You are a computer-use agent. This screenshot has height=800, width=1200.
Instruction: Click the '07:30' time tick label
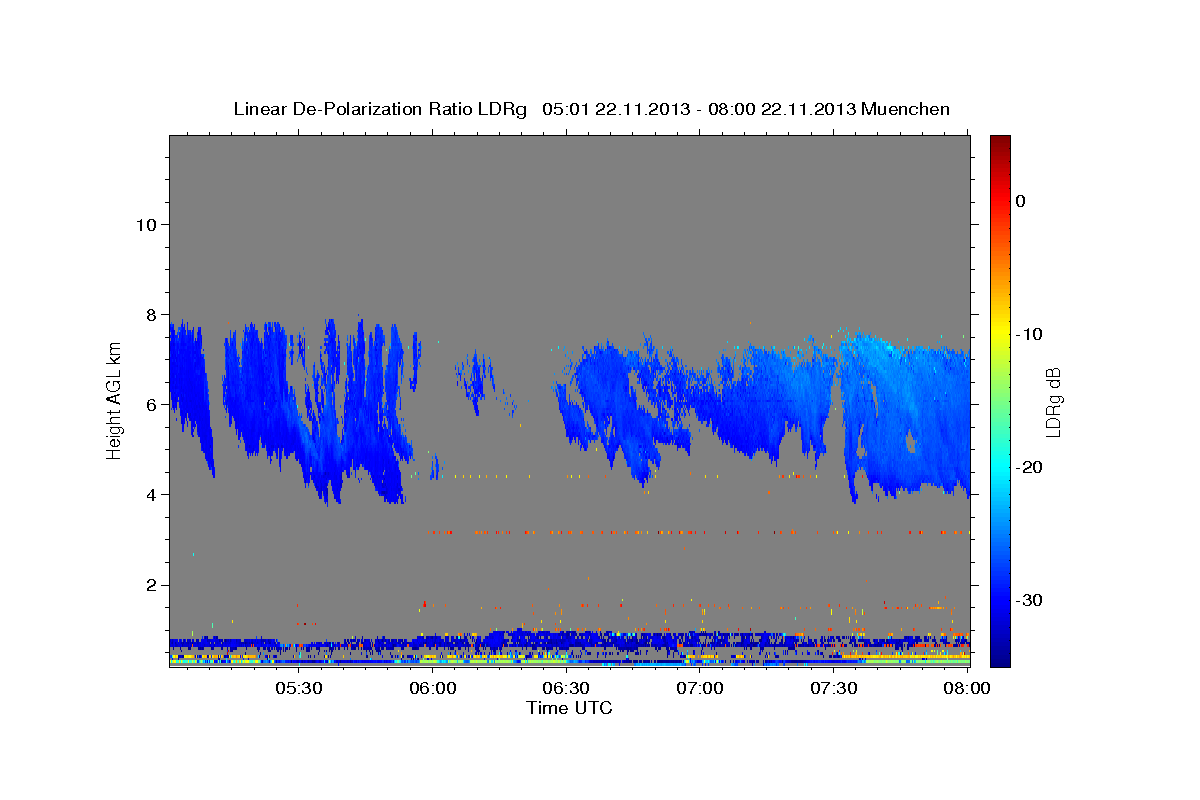pyautogui.click(x=834, y=688)
